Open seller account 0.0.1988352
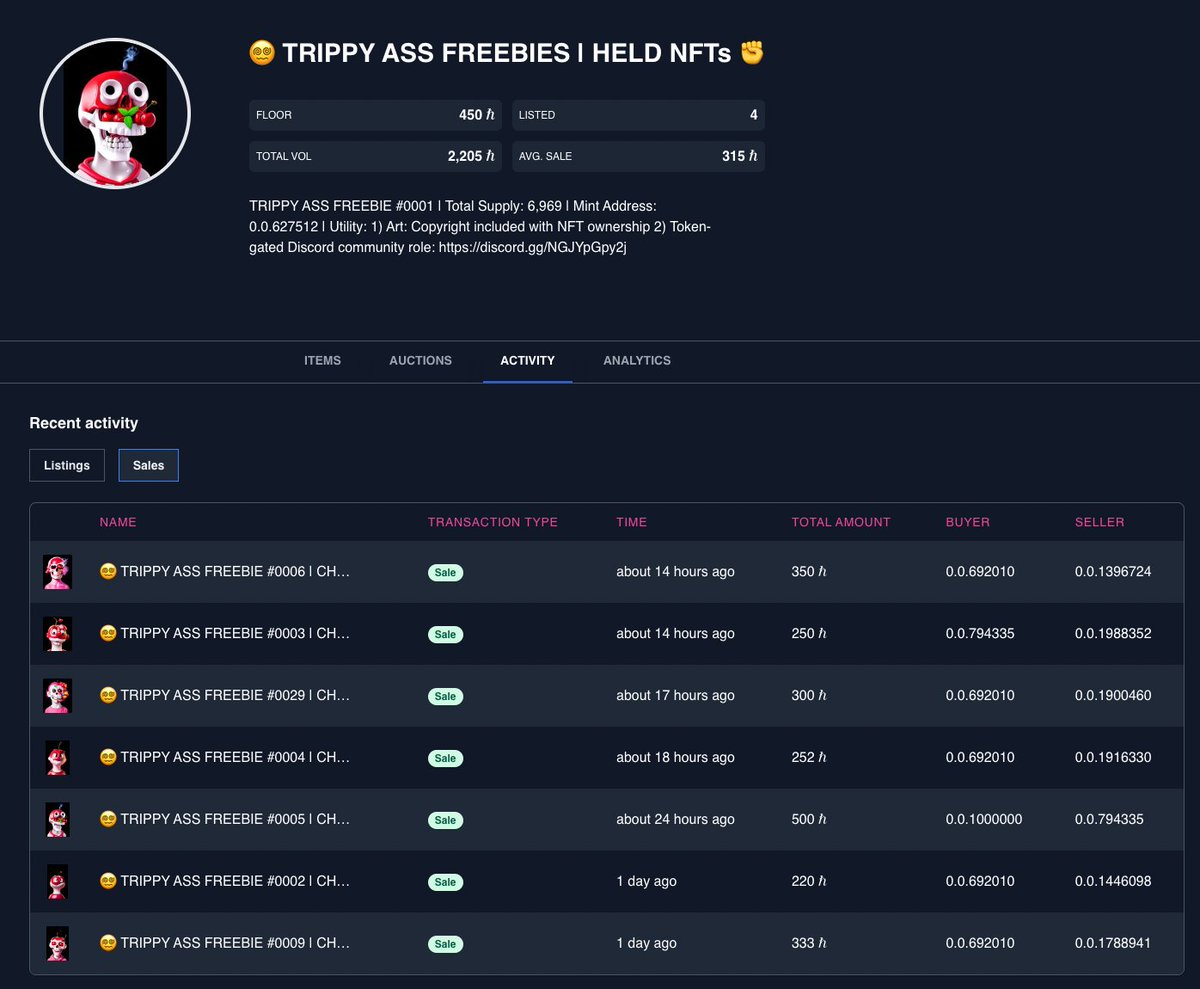This screenshot has height=989, width=1200. [x=1113, y=634]
